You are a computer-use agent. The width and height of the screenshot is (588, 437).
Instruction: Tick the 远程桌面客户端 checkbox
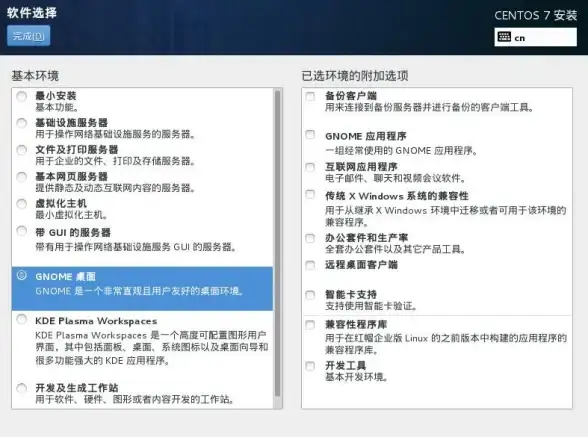pyautogui.click(x=310, y=265)
